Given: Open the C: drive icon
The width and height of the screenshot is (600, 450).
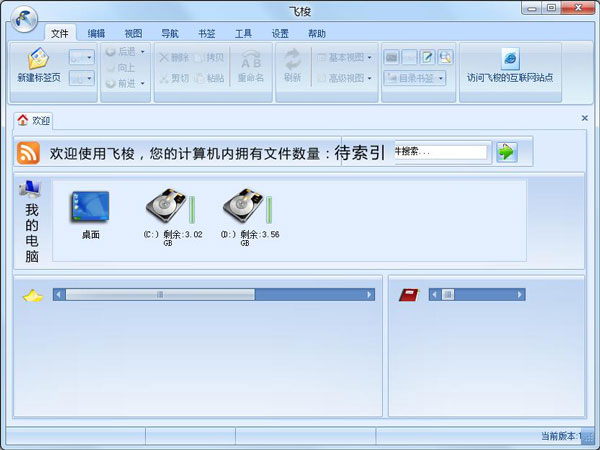Looking at the screenshot, I should [x=166, y=205].
